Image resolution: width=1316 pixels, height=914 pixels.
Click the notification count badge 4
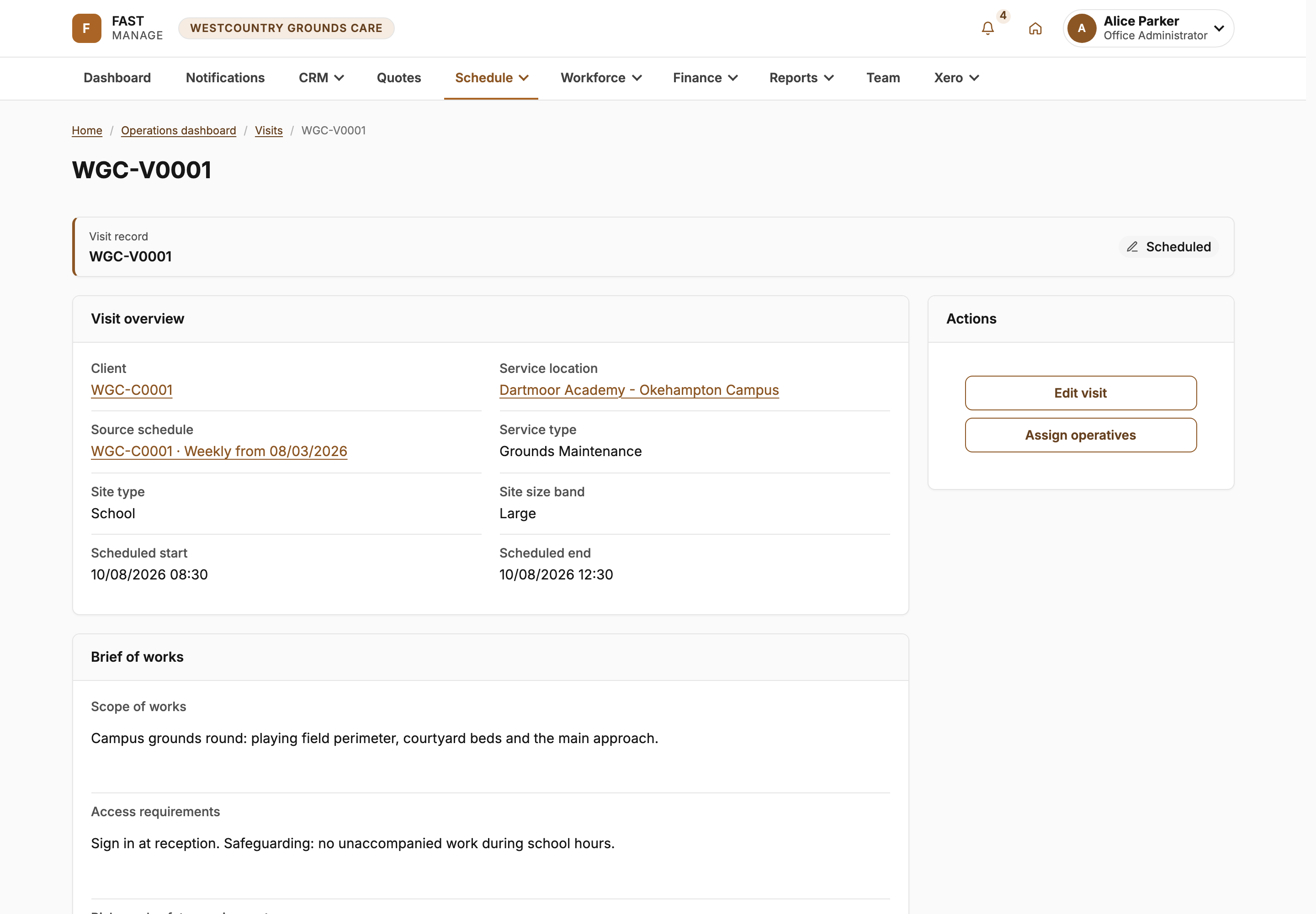(x=1003, y=16)
